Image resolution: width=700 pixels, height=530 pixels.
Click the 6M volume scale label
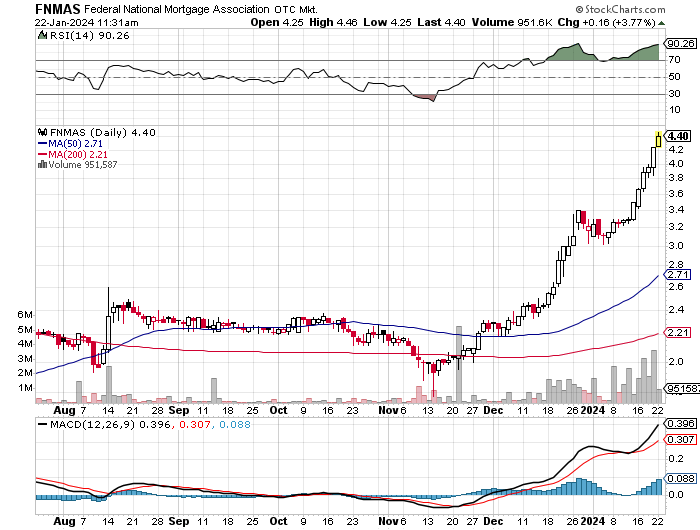[25, 315]
